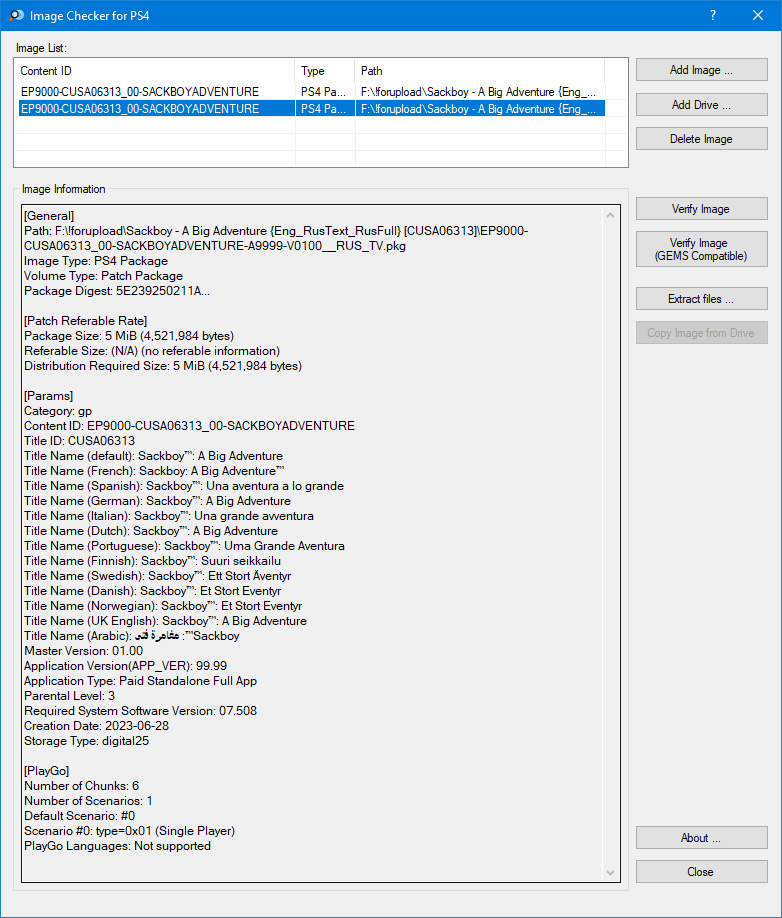Click the Category: gp line

click(x=58, y=411)
